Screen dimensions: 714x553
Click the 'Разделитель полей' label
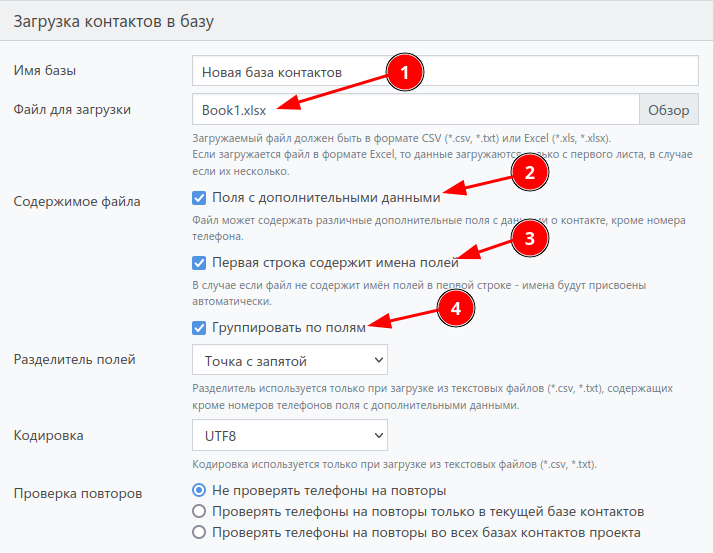coord(74,360)
